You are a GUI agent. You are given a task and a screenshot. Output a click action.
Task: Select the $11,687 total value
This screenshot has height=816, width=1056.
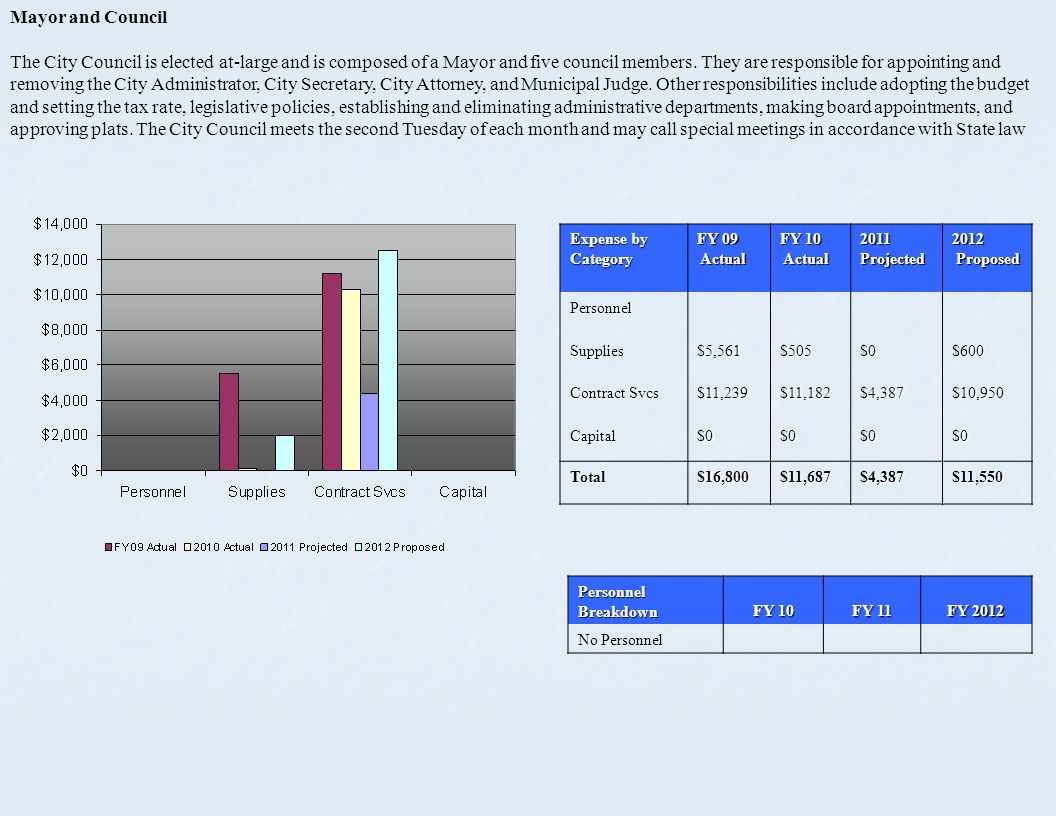[x=805, y=477]
